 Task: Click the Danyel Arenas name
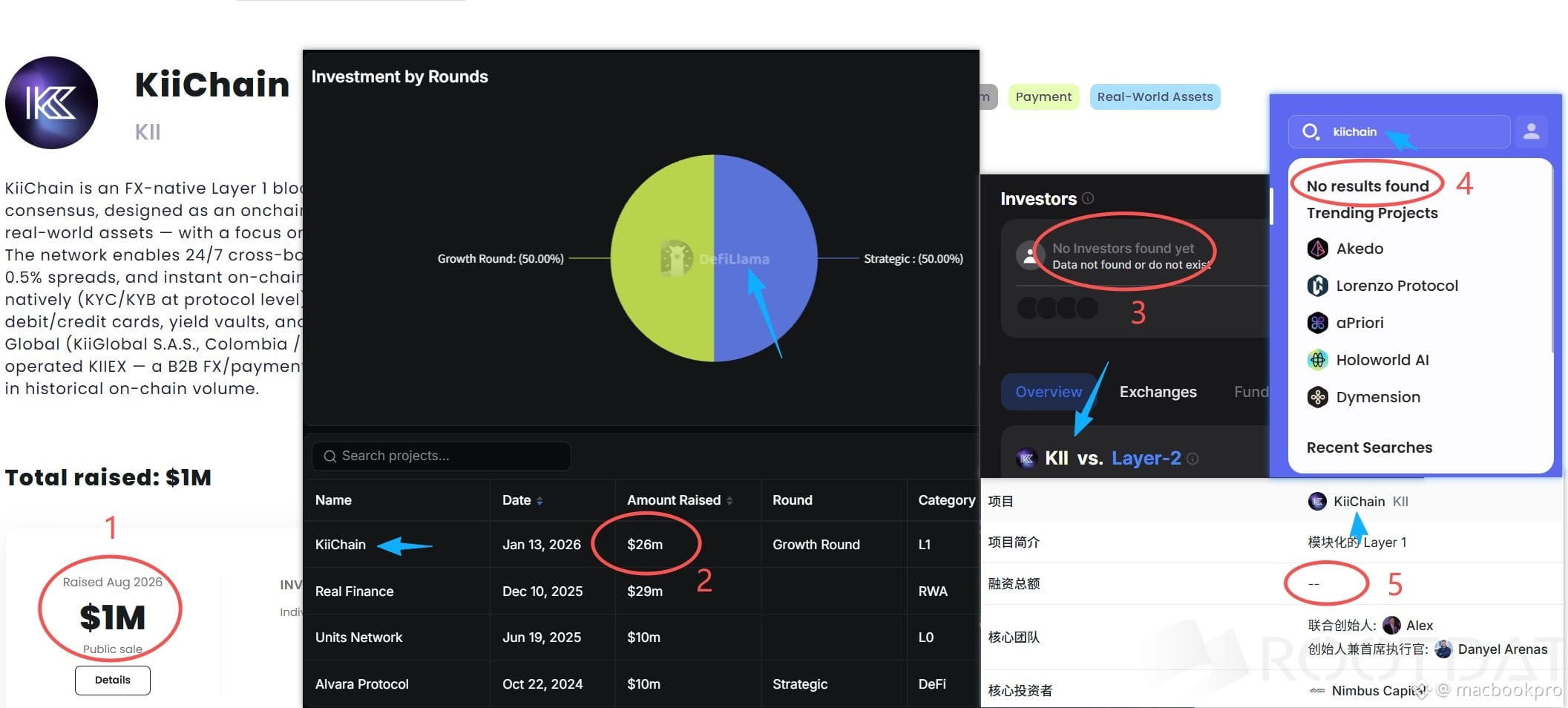tap(1503, 649)
